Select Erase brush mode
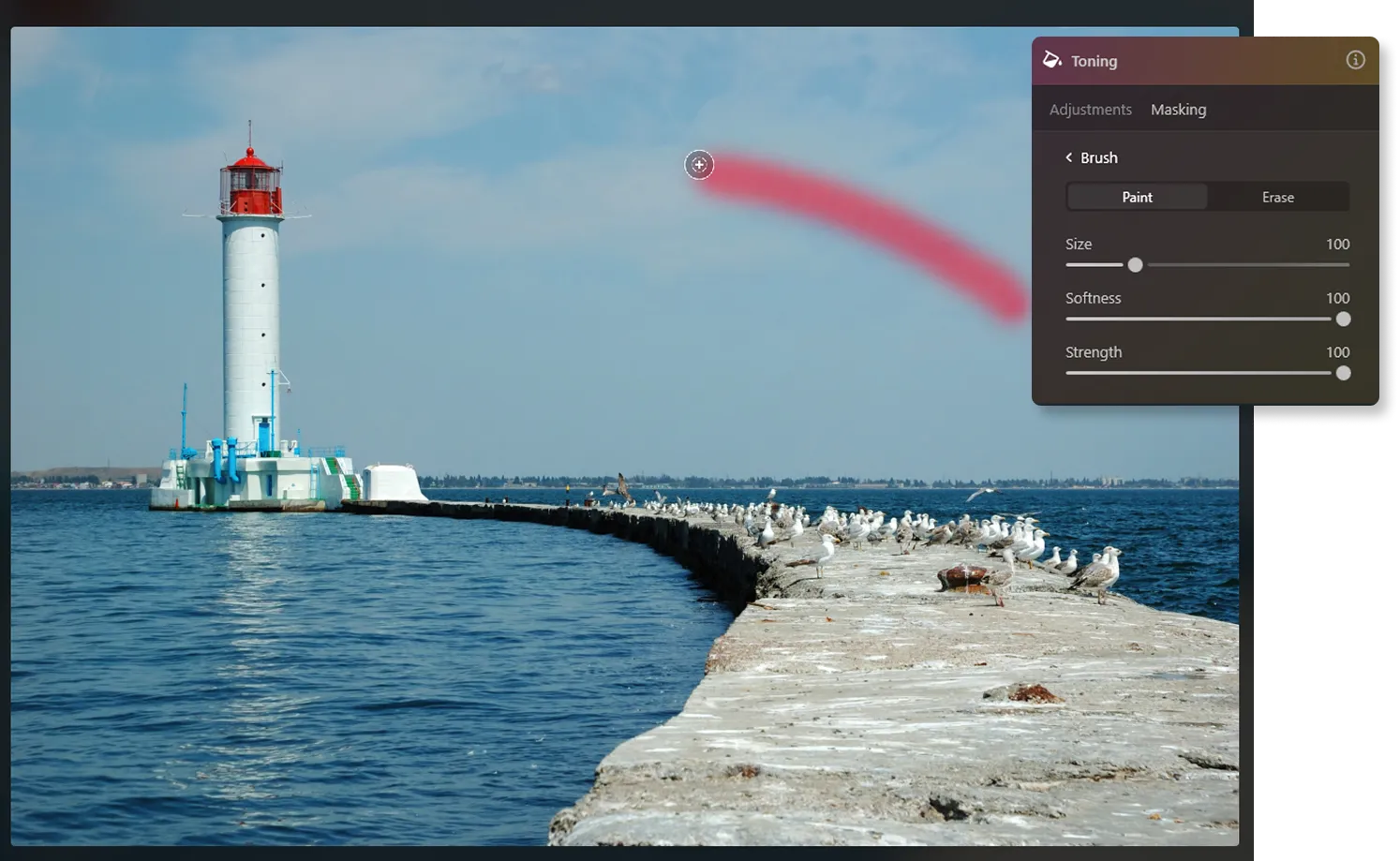1400x861 pixels. (x=1277, y=197)
